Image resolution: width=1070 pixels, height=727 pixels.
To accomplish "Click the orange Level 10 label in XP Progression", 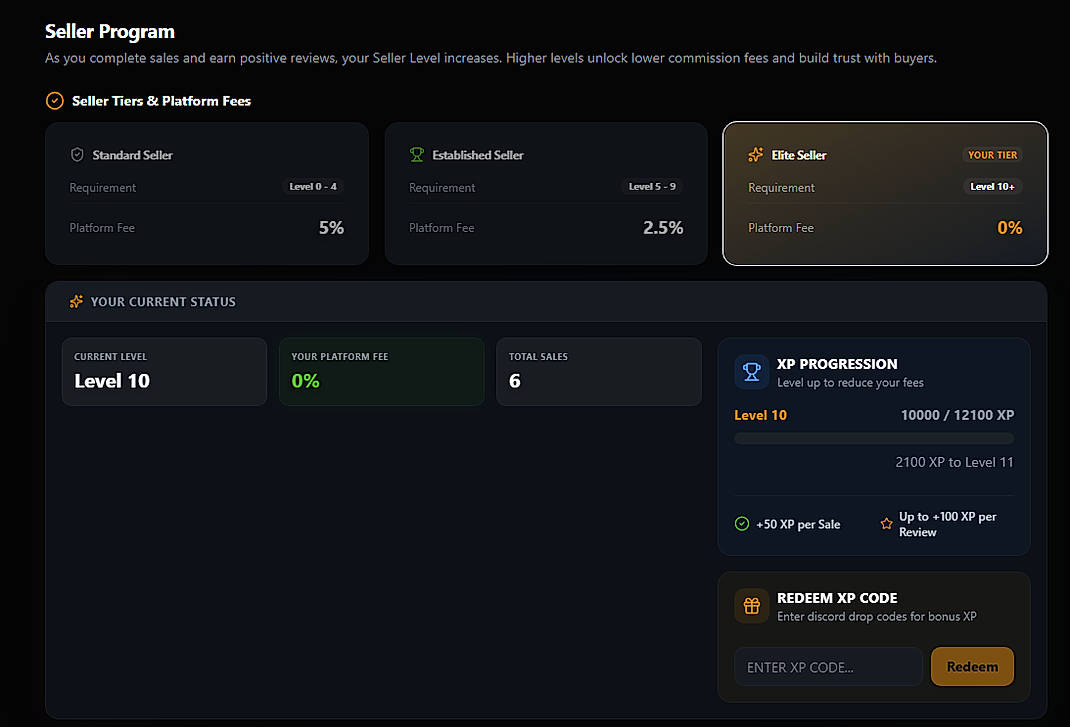I will click(x=760, y=415).
